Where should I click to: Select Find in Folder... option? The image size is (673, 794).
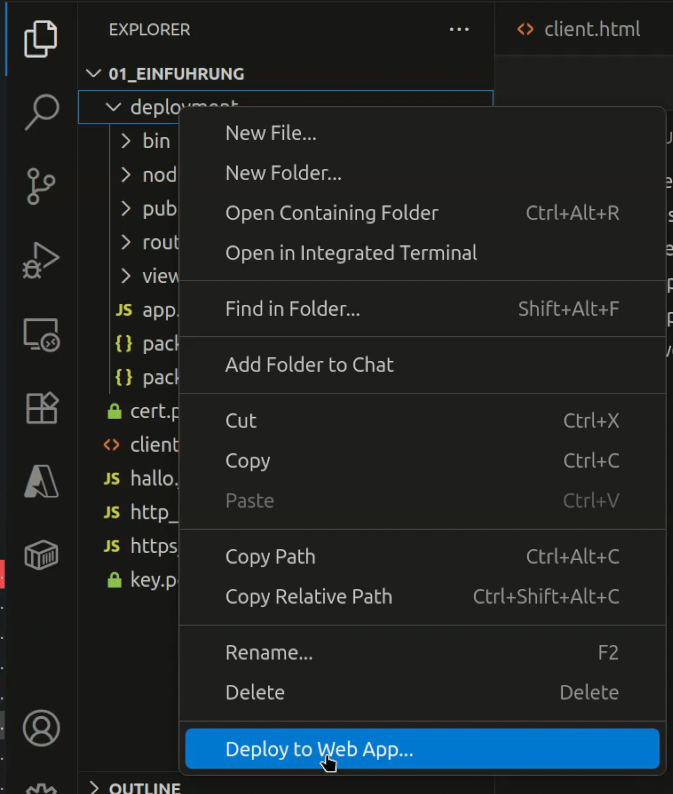point(292,309)
